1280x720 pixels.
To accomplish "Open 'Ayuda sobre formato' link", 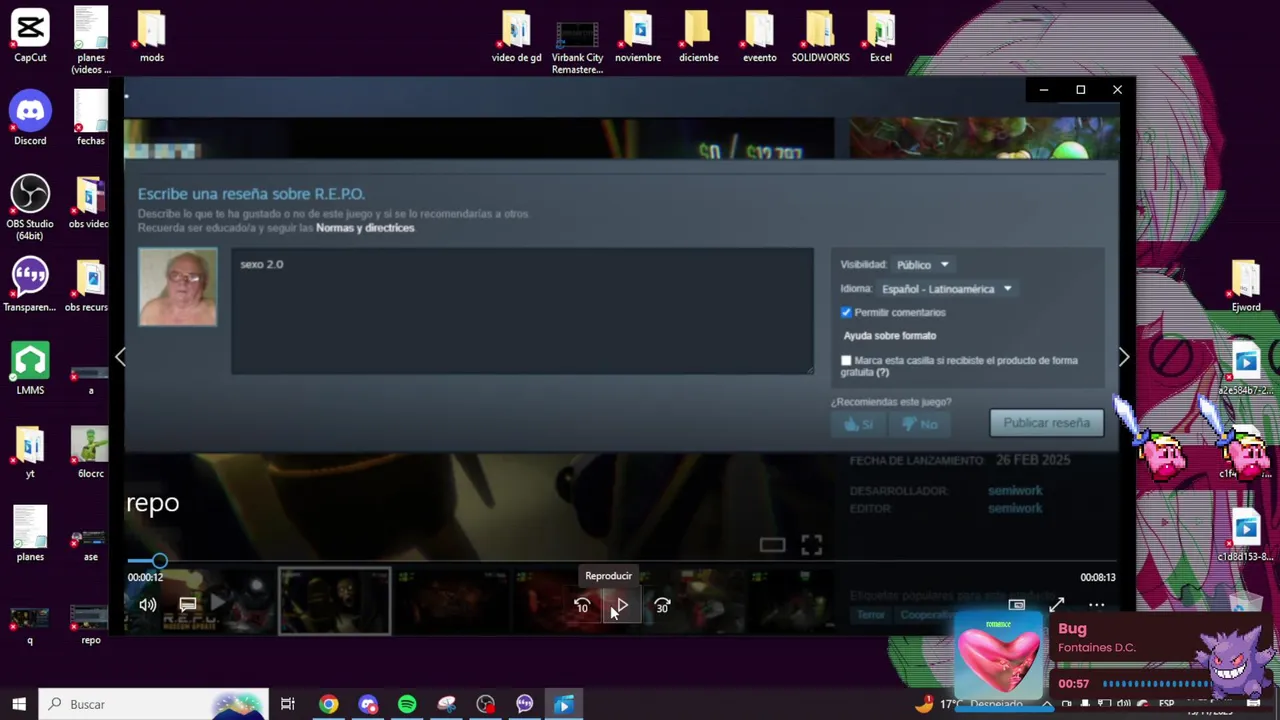I will click(890, 336).
